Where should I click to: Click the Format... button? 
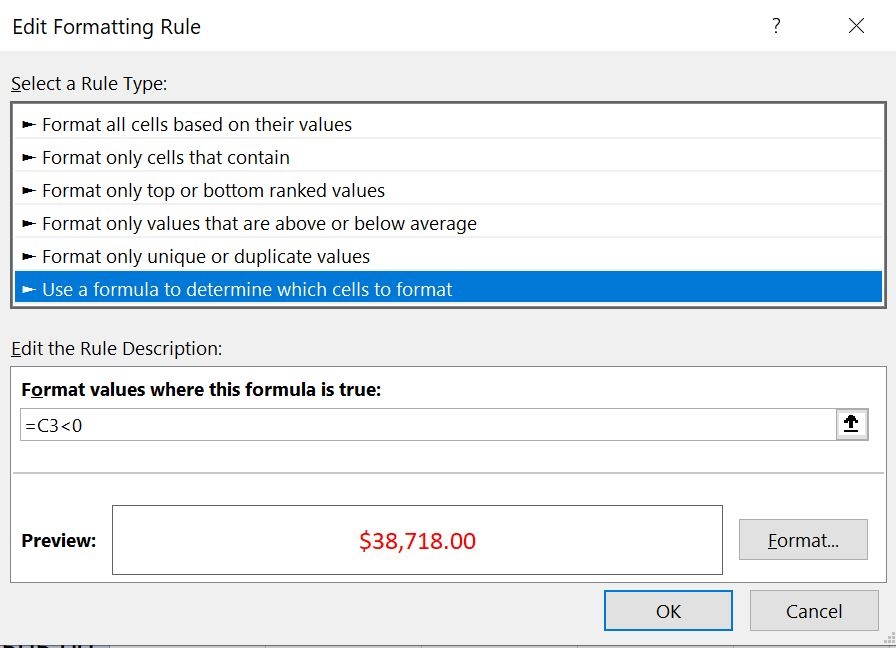[x=803, y=540]
